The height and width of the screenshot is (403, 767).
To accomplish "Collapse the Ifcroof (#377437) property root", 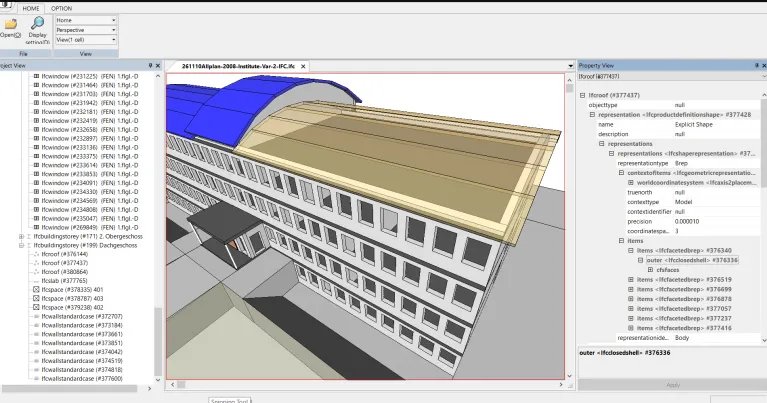I will tap(583, 95).
